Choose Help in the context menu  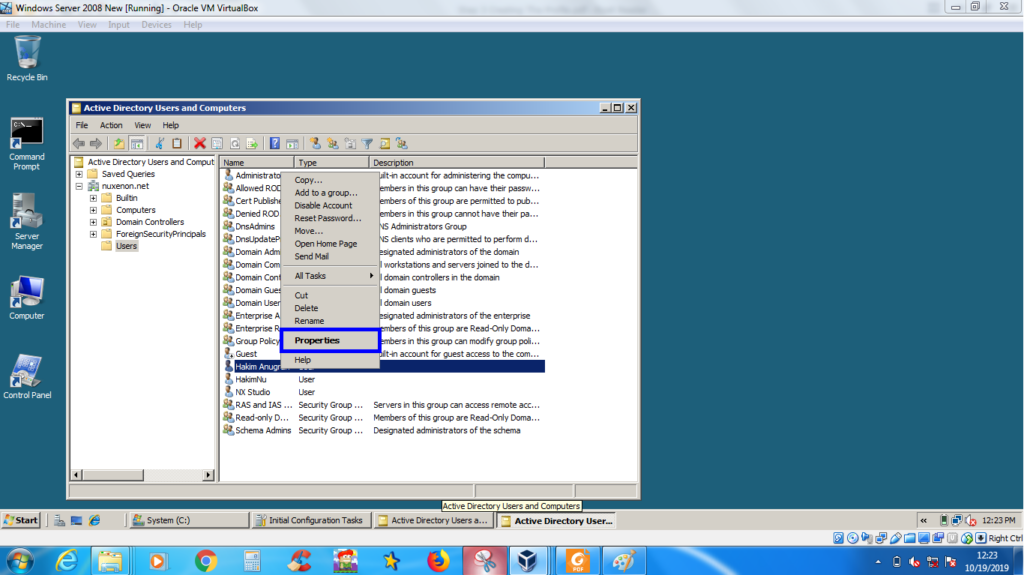[330, 360]
